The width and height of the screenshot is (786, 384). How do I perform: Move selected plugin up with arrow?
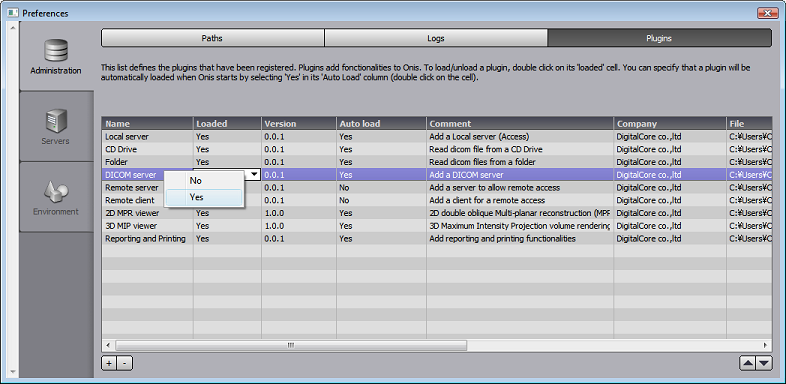[x=747, y=363]
